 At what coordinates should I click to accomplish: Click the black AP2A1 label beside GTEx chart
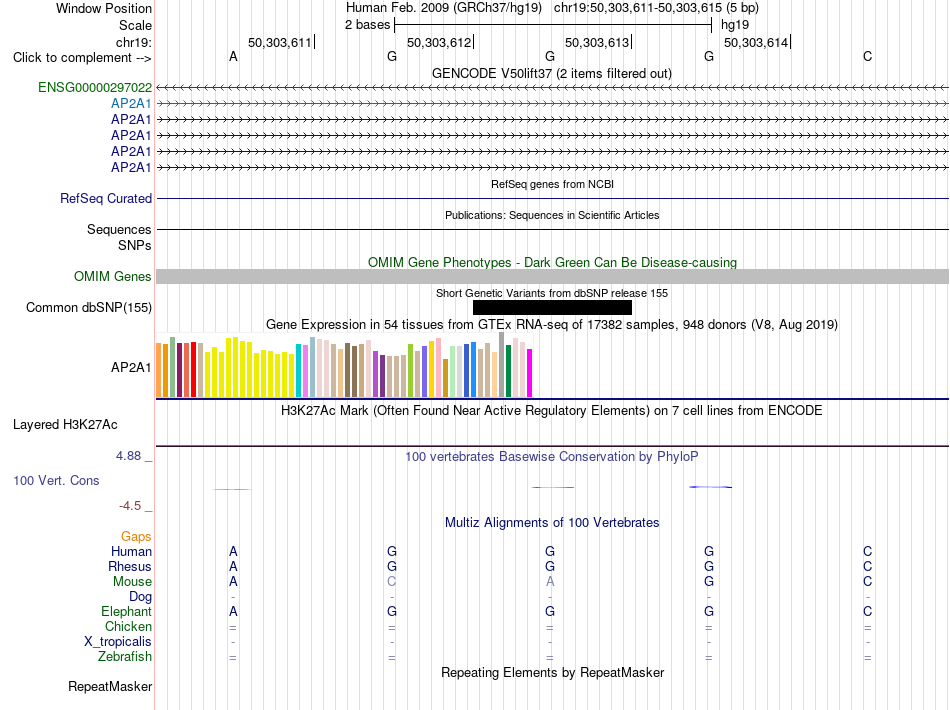point(131,368)
